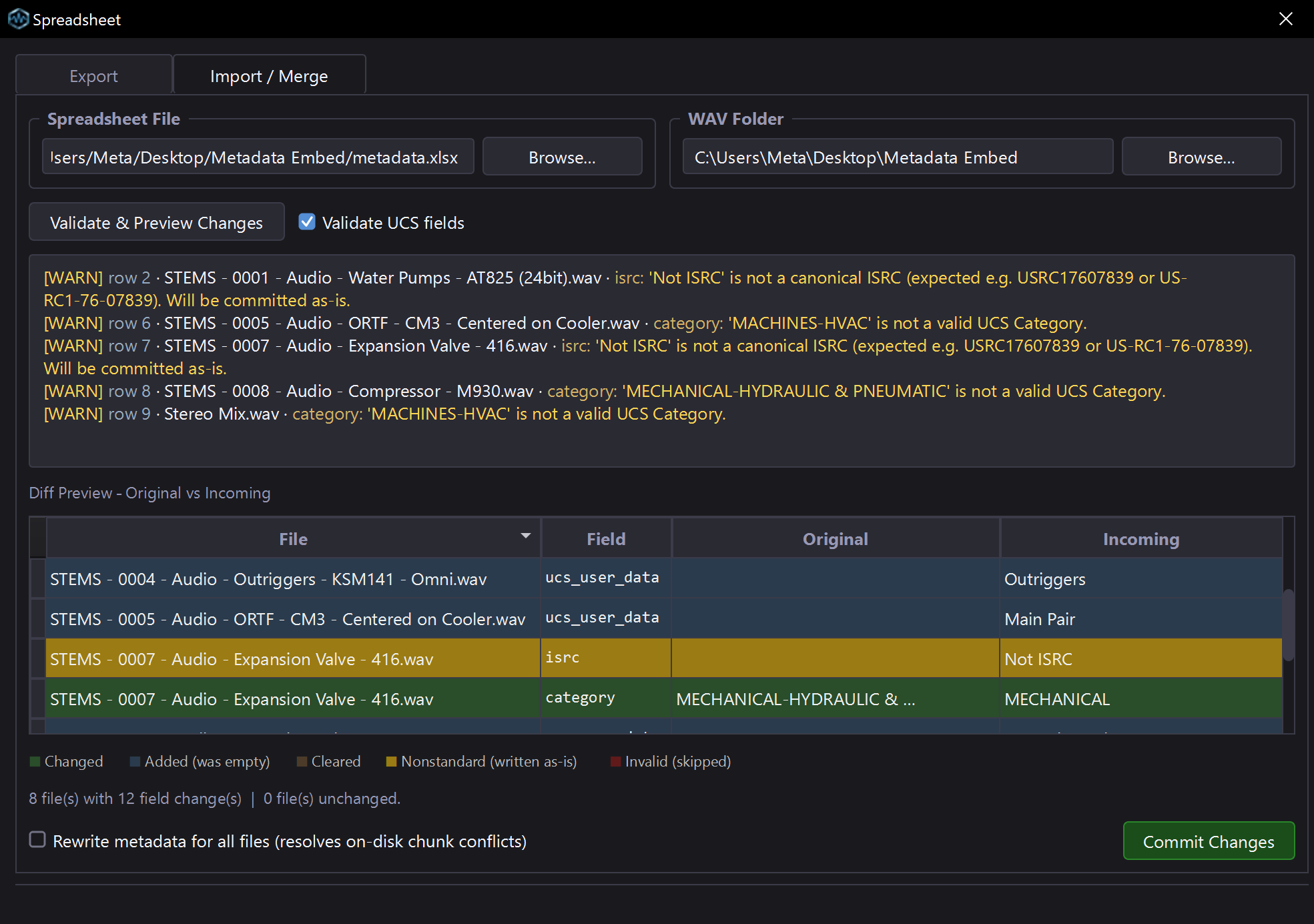
Task: Select the Import / Merge tab
Action: click(269, 76)
